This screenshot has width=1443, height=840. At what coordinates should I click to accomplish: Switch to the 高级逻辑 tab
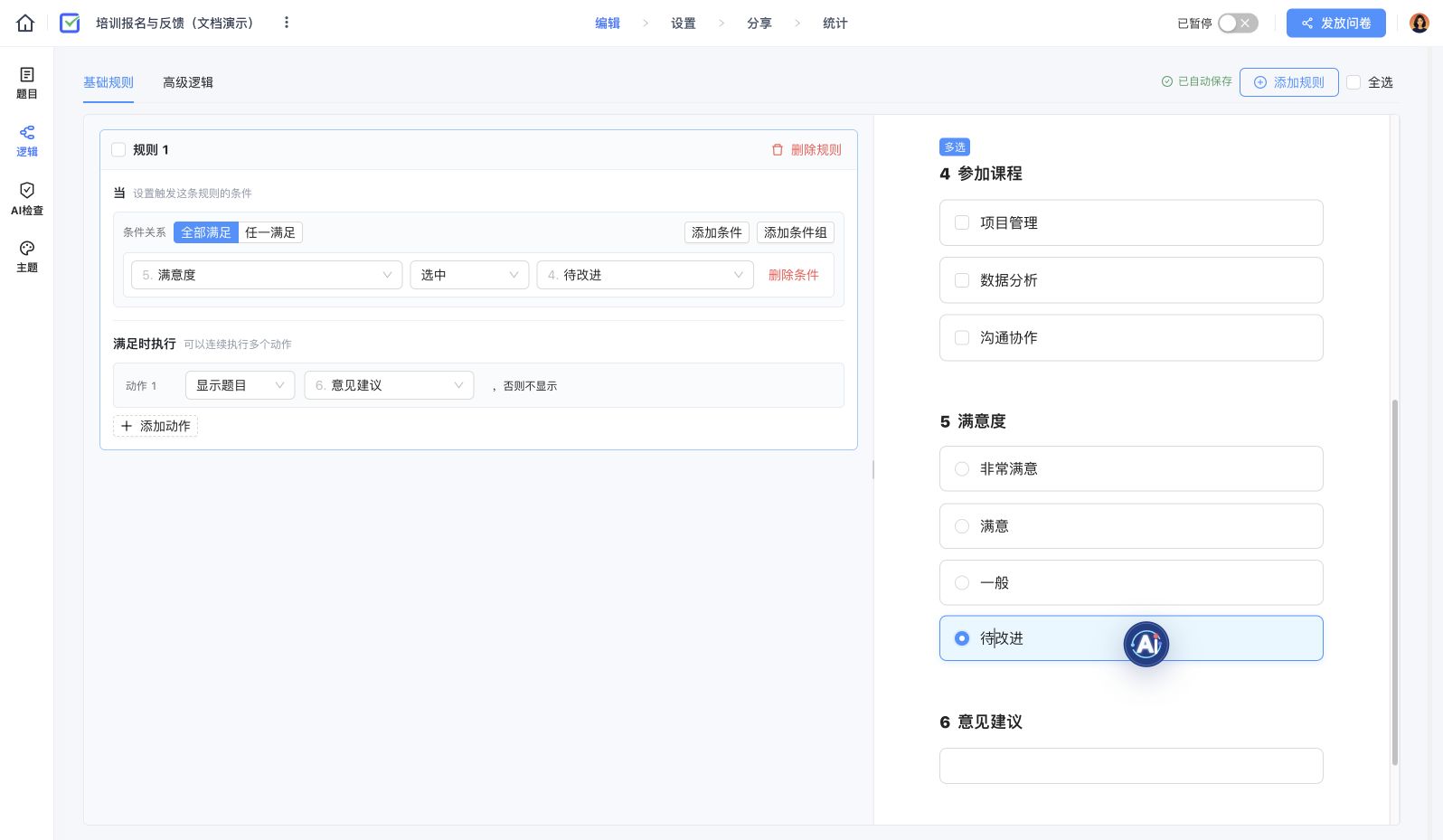pos(188,82)
